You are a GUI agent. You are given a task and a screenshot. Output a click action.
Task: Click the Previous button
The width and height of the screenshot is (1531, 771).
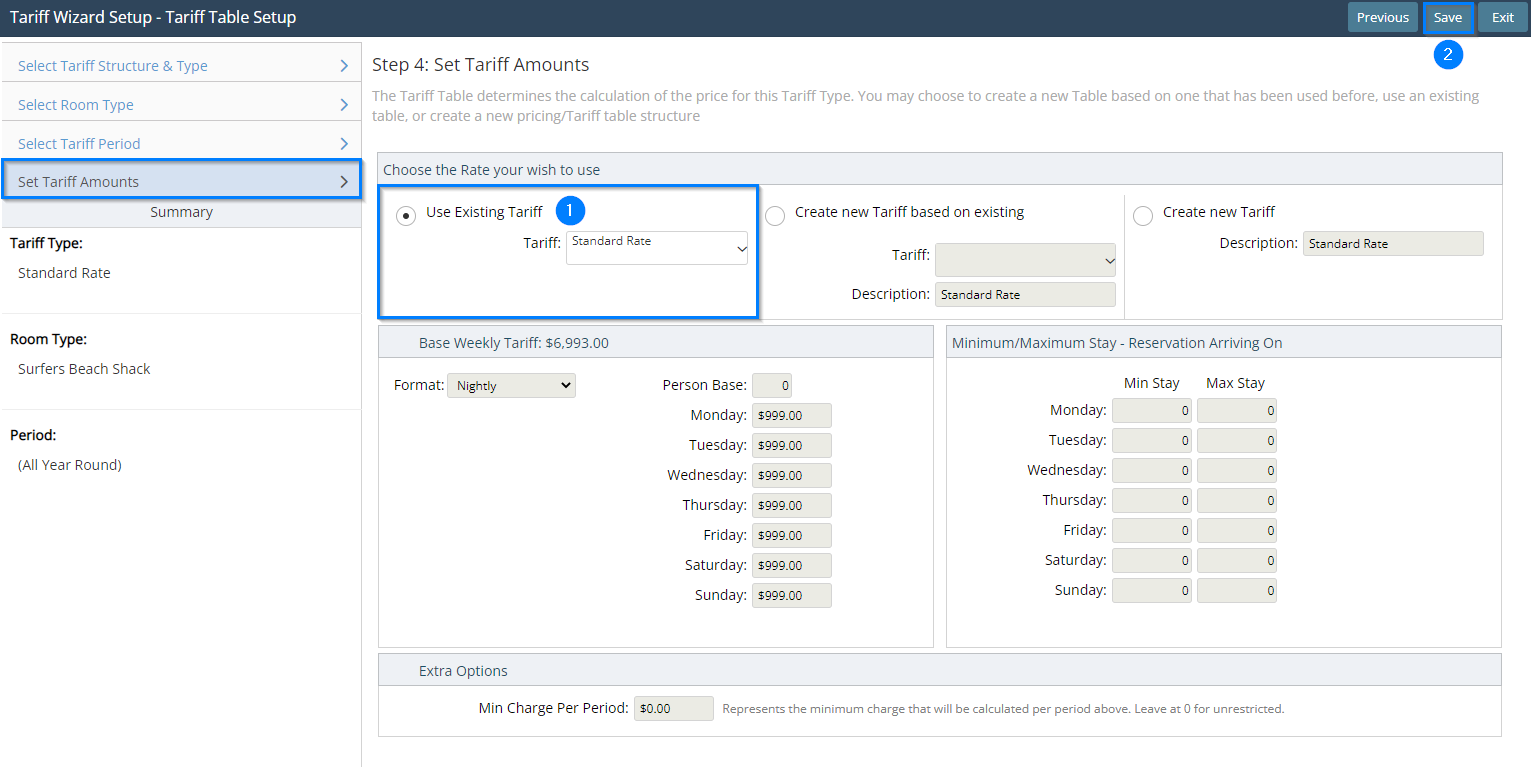1382,18
